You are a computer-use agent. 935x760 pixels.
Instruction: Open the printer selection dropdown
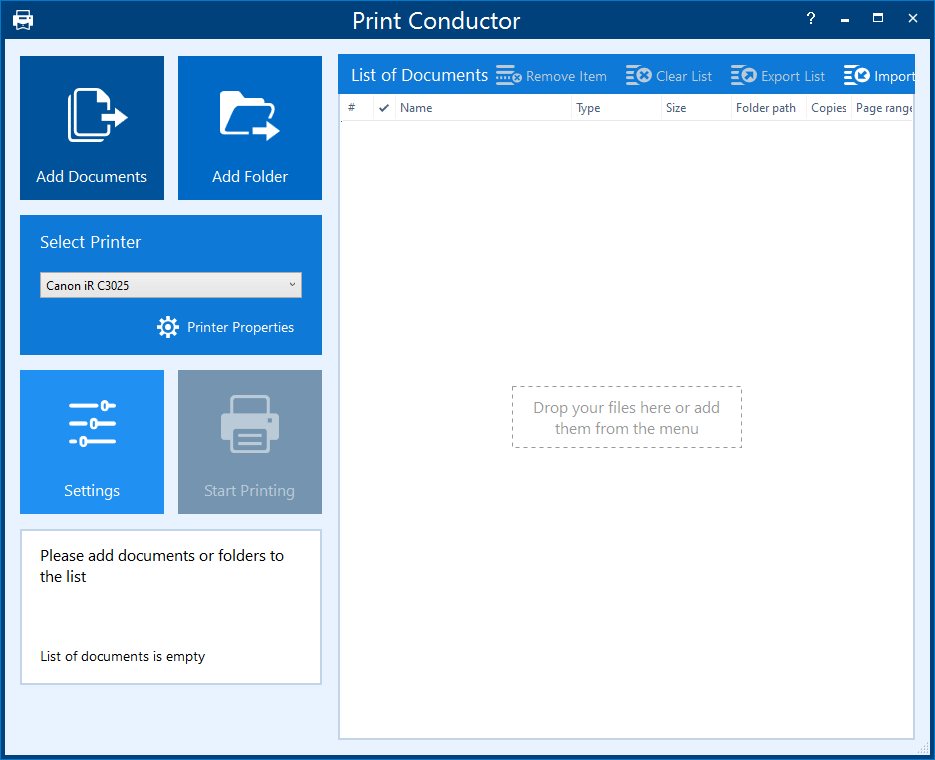click(x=291, y=285)
